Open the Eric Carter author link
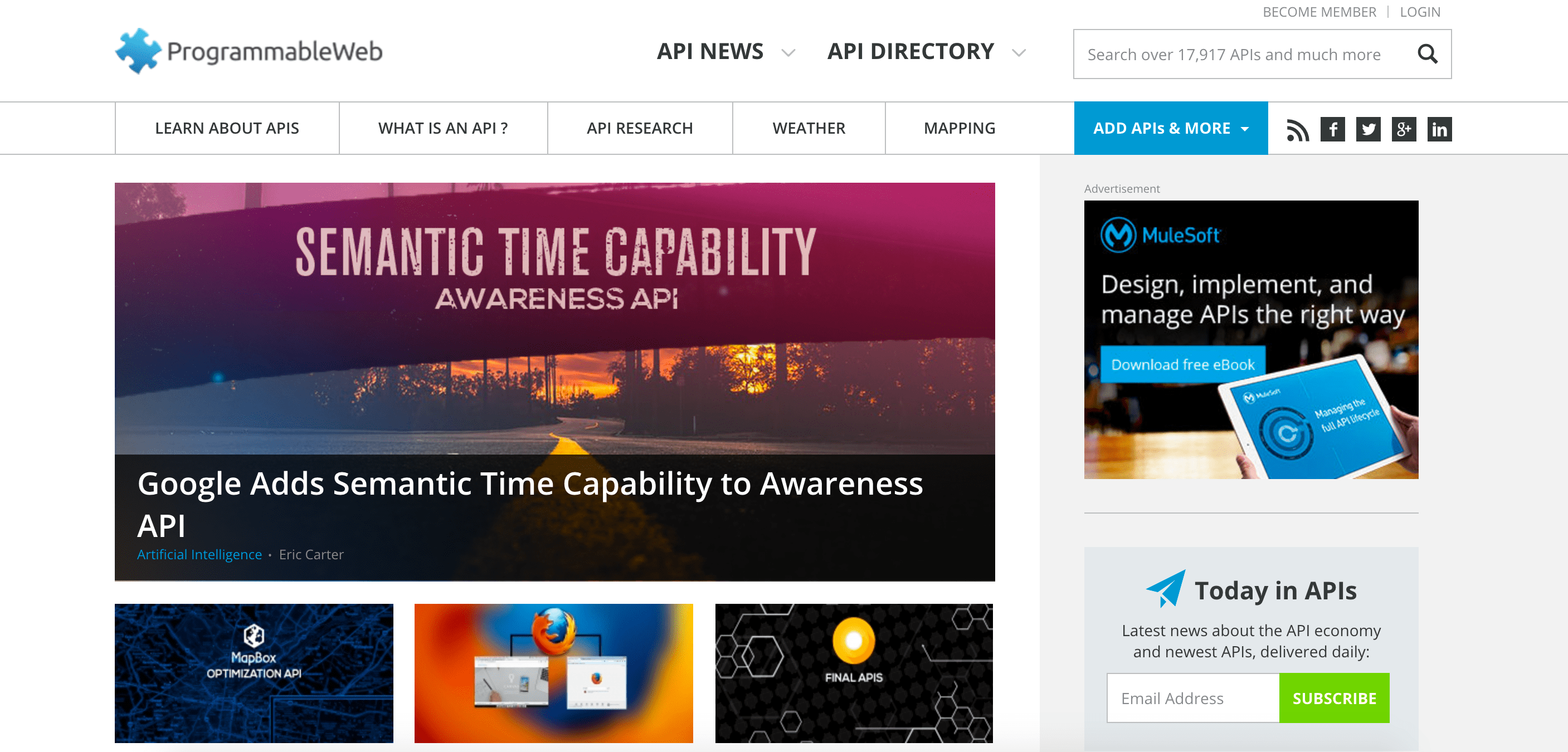Image resolution: width=1568 pixels, height=752 pixels. coord(311,554)
